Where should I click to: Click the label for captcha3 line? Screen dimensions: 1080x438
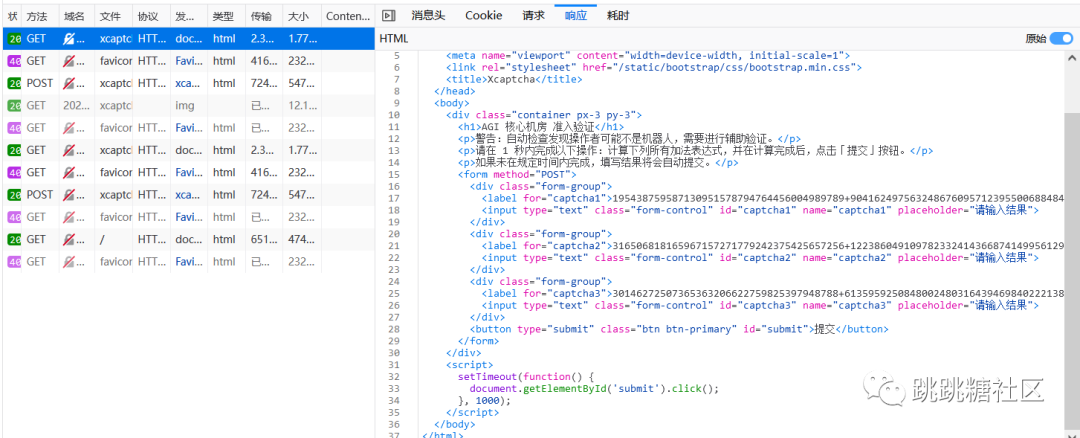773,293
